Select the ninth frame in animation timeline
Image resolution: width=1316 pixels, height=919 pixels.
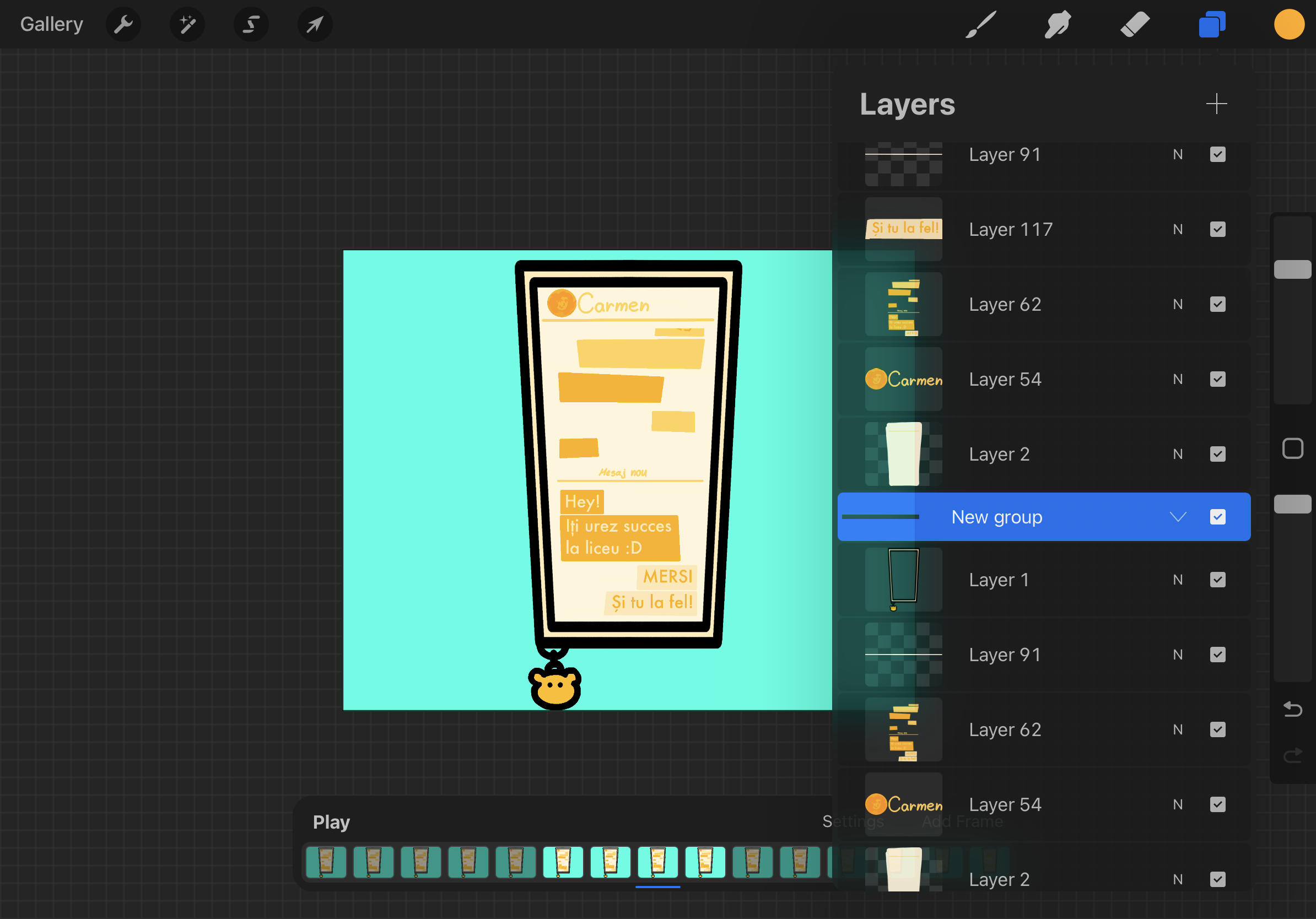tap(705, 862)
